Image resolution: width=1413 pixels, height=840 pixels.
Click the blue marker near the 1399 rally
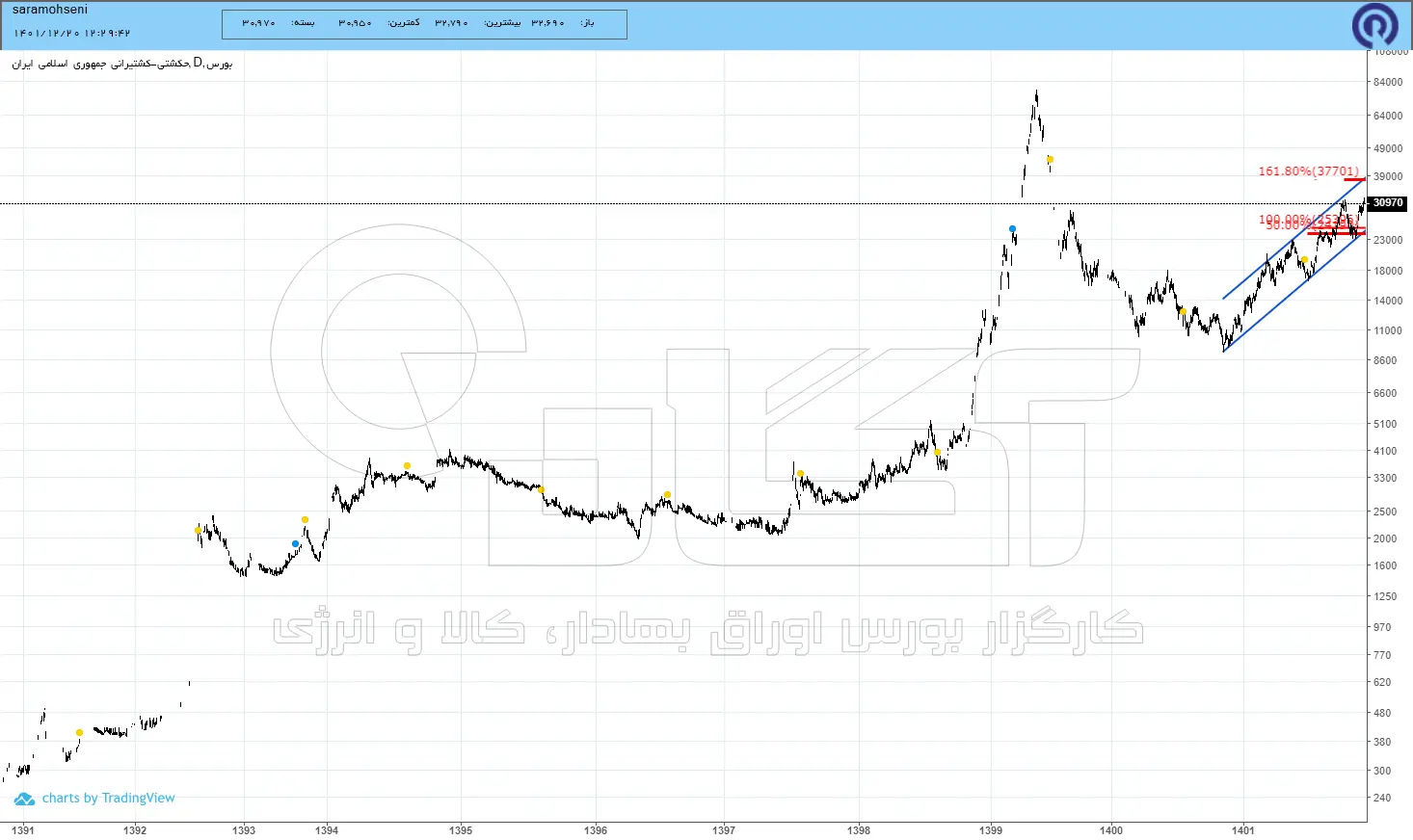1012,229
